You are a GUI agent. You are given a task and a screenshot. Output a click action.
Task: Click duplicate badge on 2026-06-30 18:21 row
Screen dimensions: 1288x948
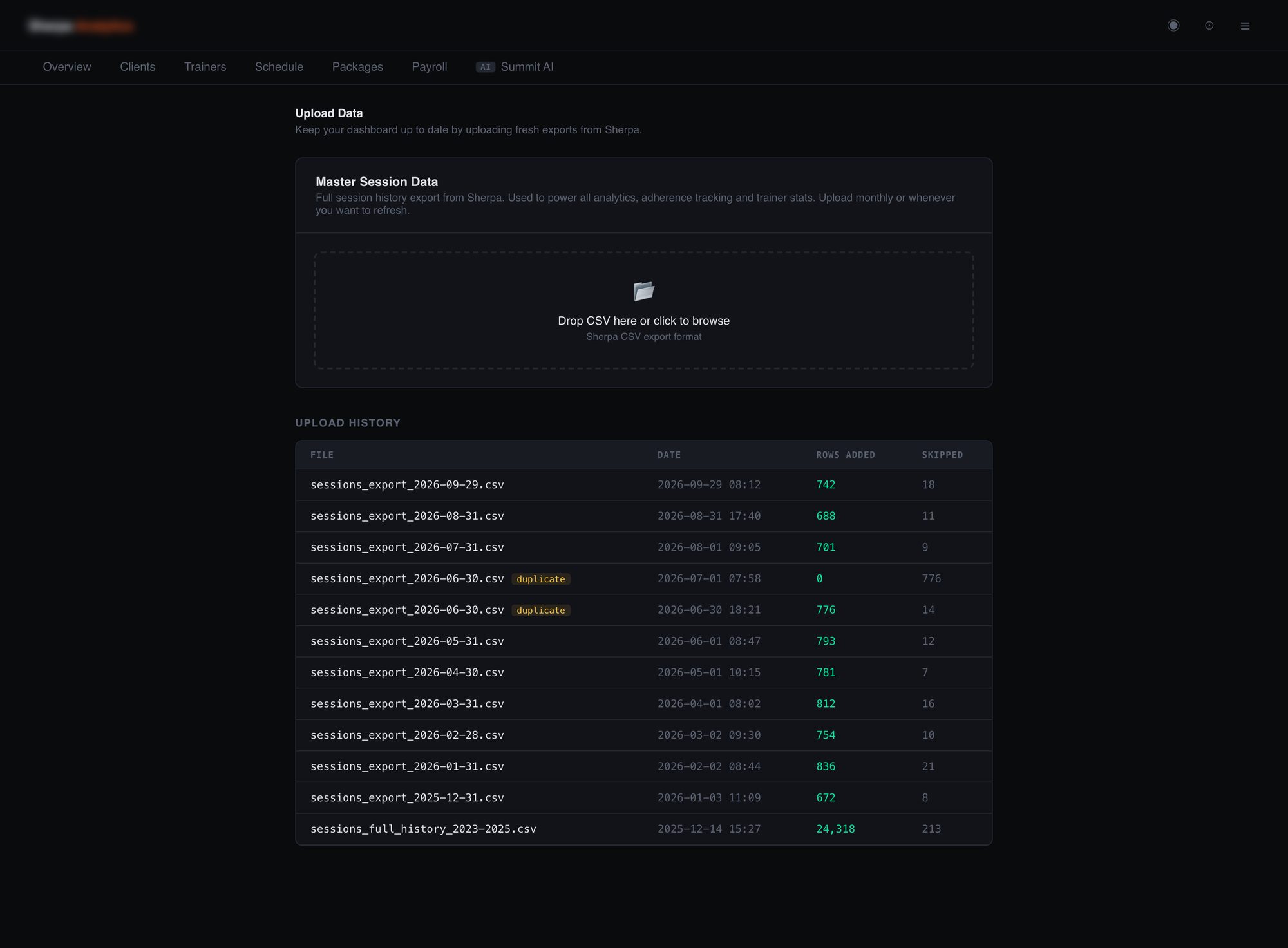pyautogui.click(x=541, y=611)
